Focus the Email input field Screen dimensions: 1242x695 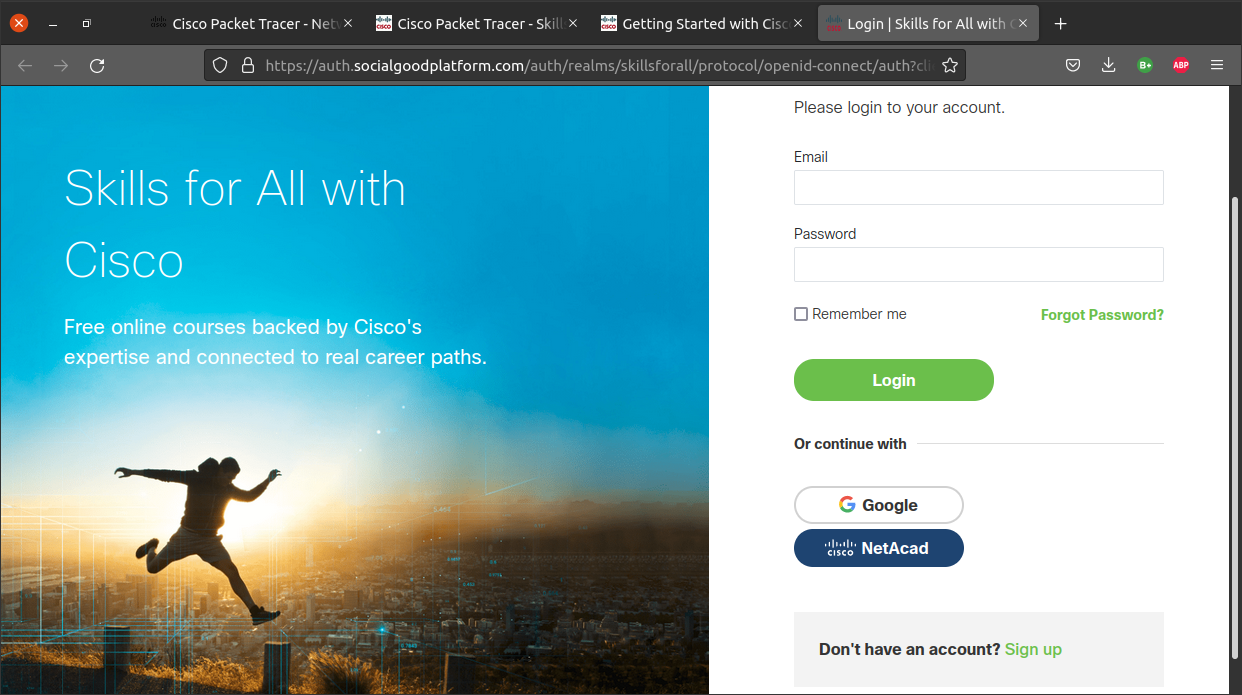click(979, 187)
